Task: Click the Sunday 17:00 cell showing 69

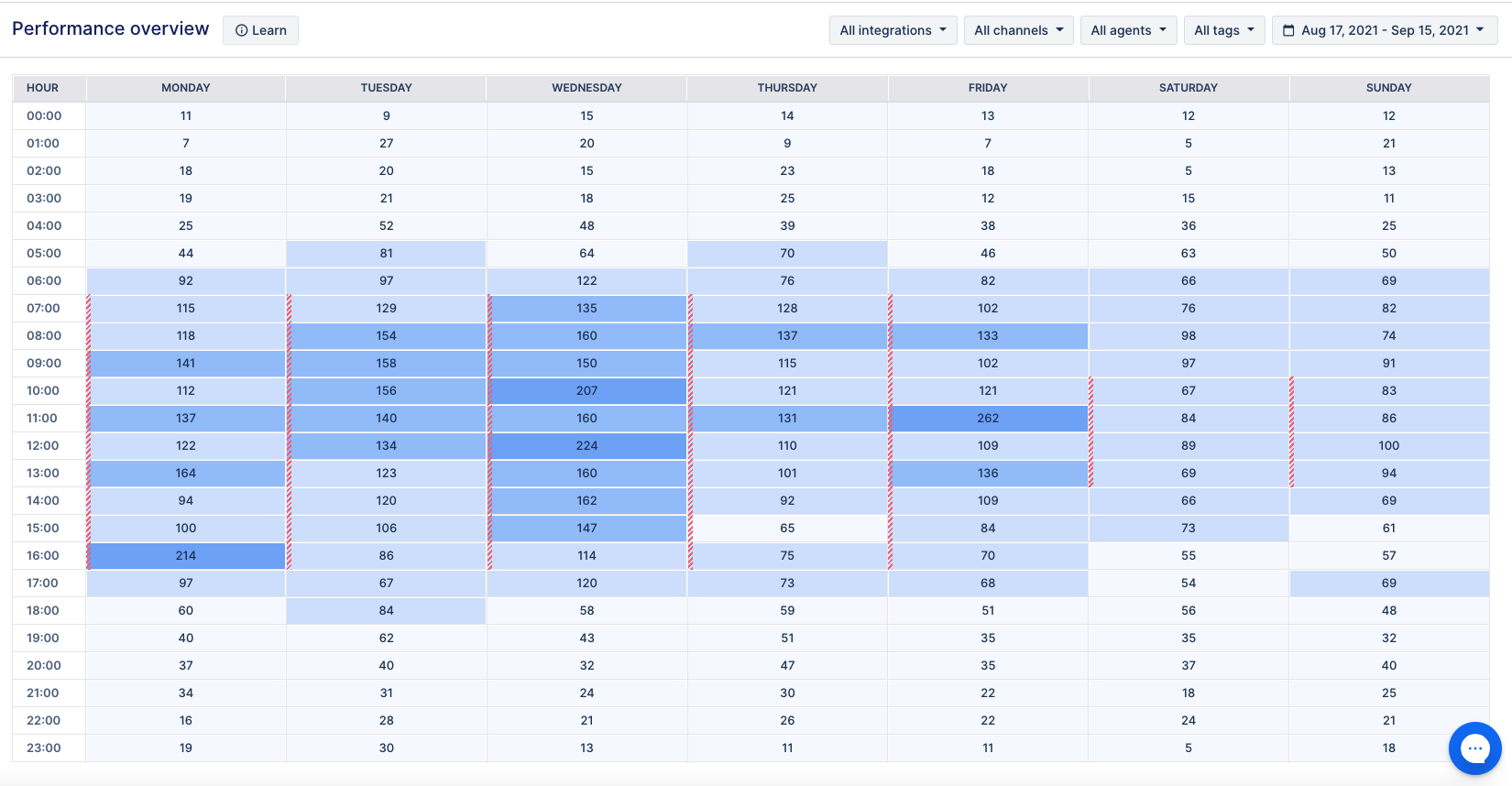Action: 1389,583
